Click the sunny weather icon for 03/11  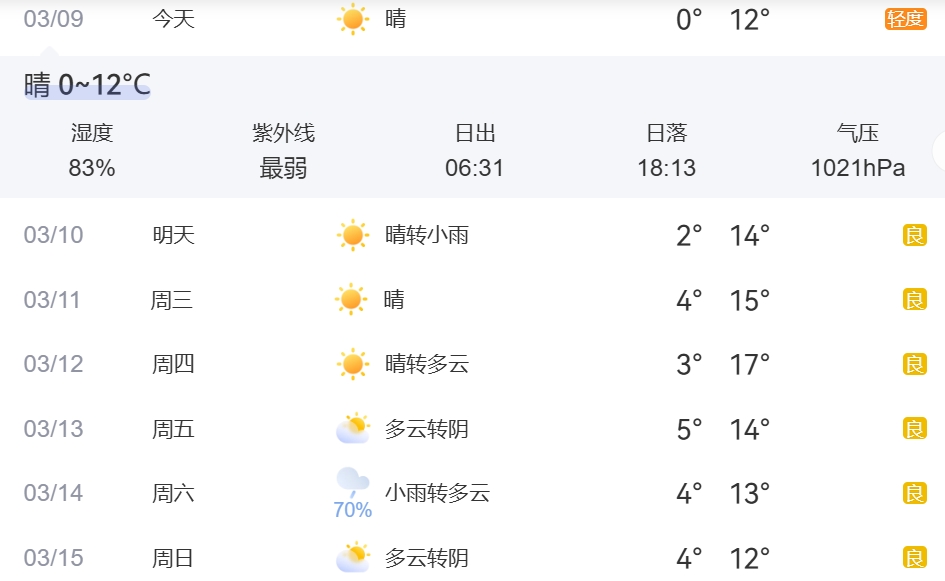(352, 299)
